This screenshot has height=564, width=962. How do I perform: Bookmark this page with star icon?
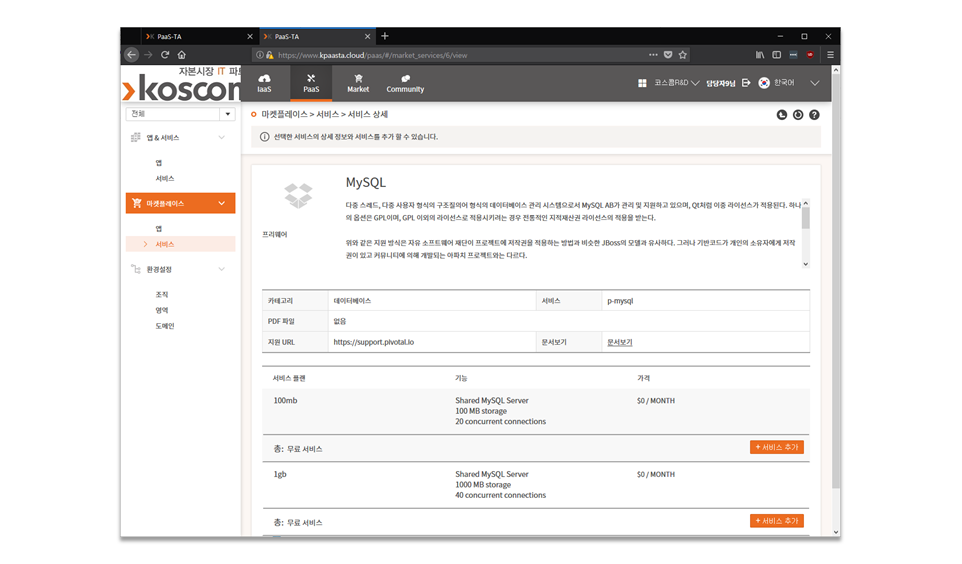tap(683, 55)
